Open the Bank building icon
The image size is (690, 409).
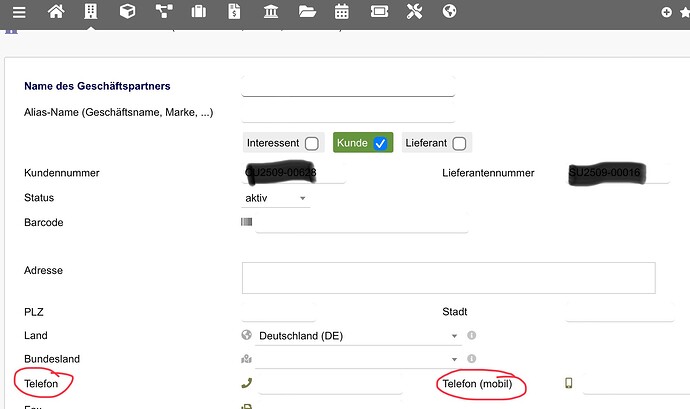pyautogui.click(x=271, y=11)
